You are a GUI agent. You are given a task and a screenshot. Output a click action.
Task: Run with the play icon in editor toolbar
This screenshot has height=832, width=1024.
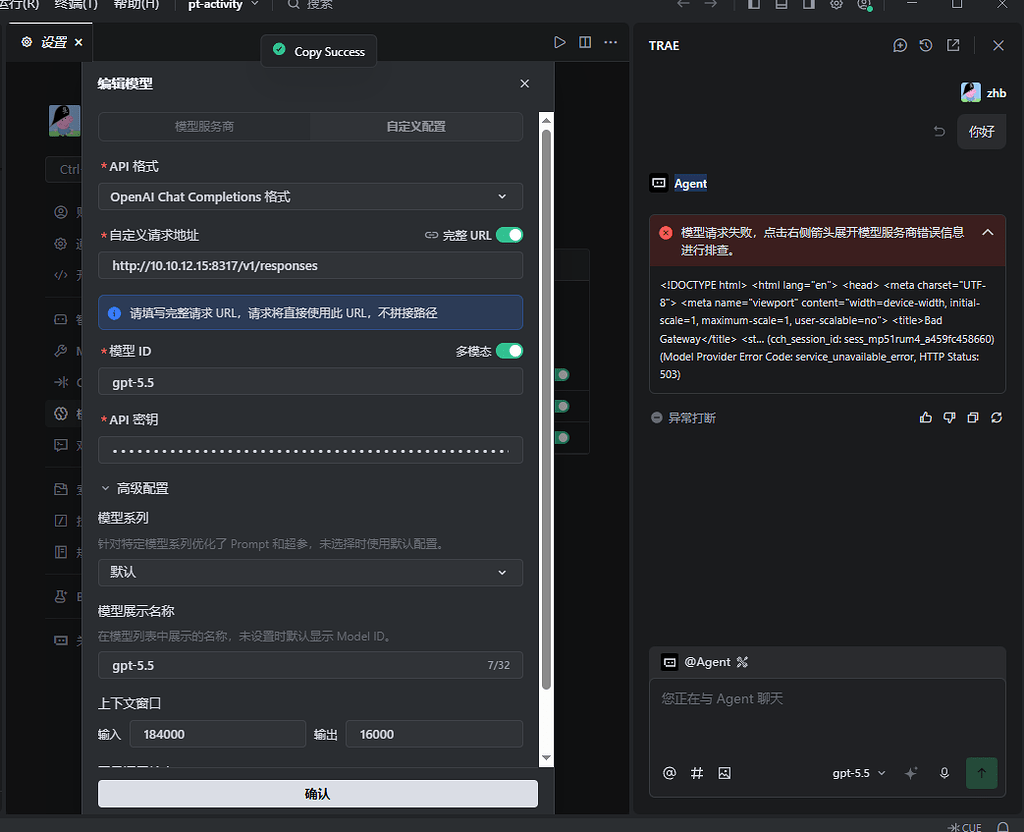pyautogui.click(x=560, y=42)
